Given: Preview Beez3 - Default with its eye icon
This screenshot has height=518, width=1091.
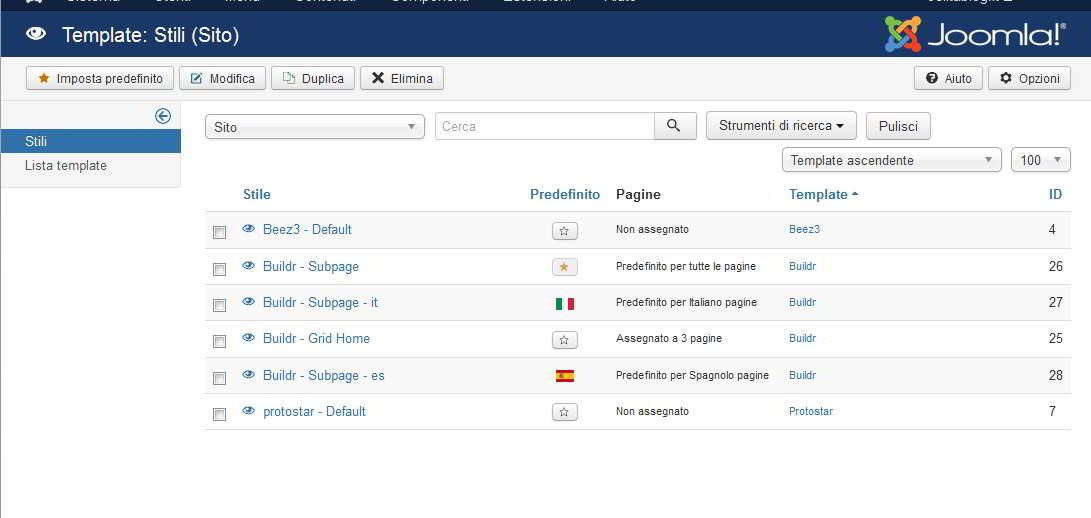Looking at the screenshot, I should (x=248, y=228).
